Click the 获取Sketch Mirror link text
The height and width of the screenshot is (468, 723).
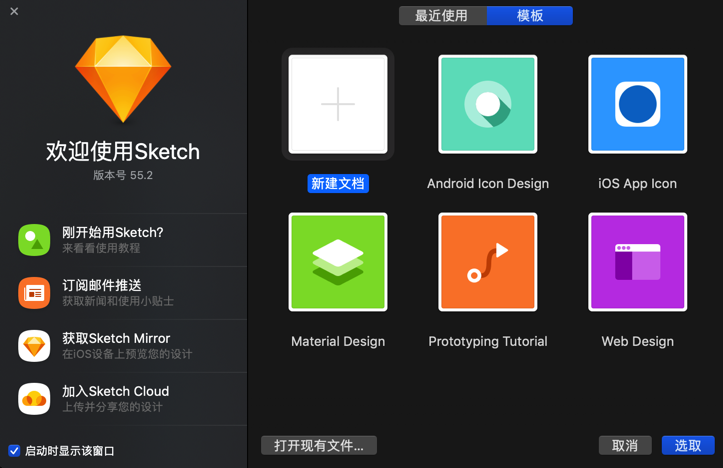coord(116,338)
